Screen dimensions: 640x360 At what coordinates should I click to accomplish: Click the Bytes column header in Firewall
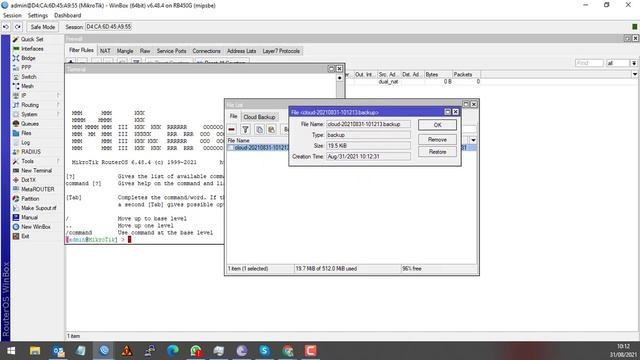(438, 74)
